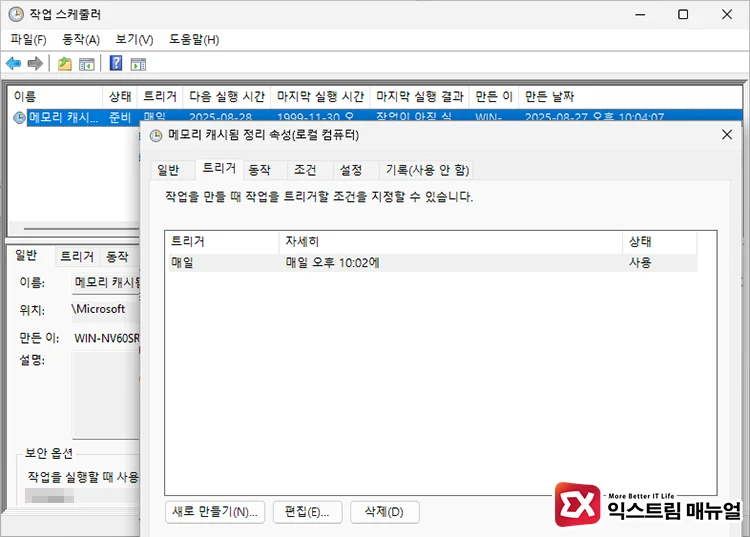The image size is (750, 537).
Task: Click the 삭제(D) button
Action: tap(385, 512)
